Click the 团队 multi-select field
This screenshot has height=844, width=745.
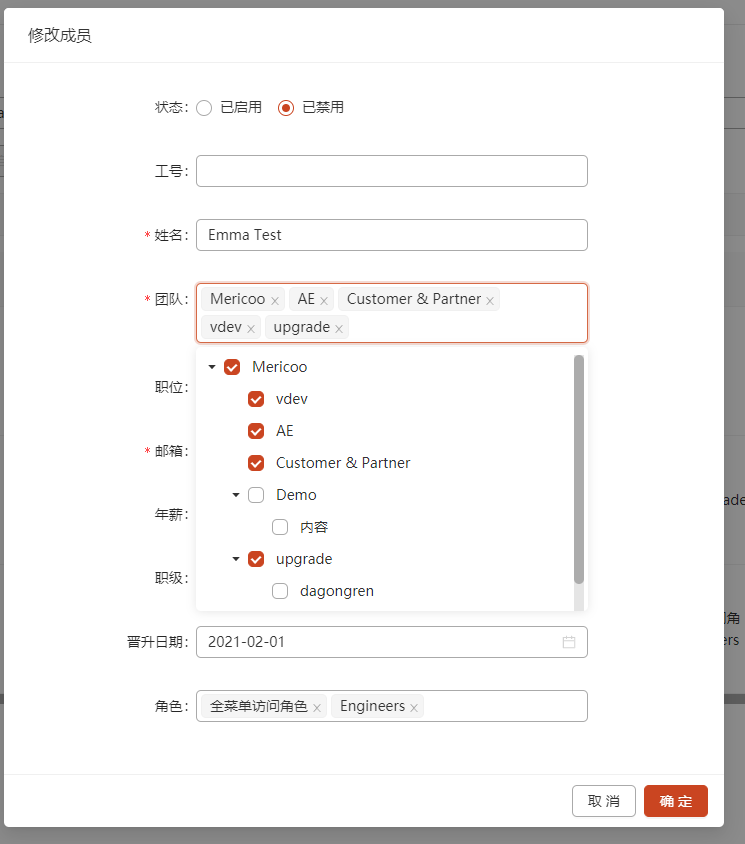point(392,313)
